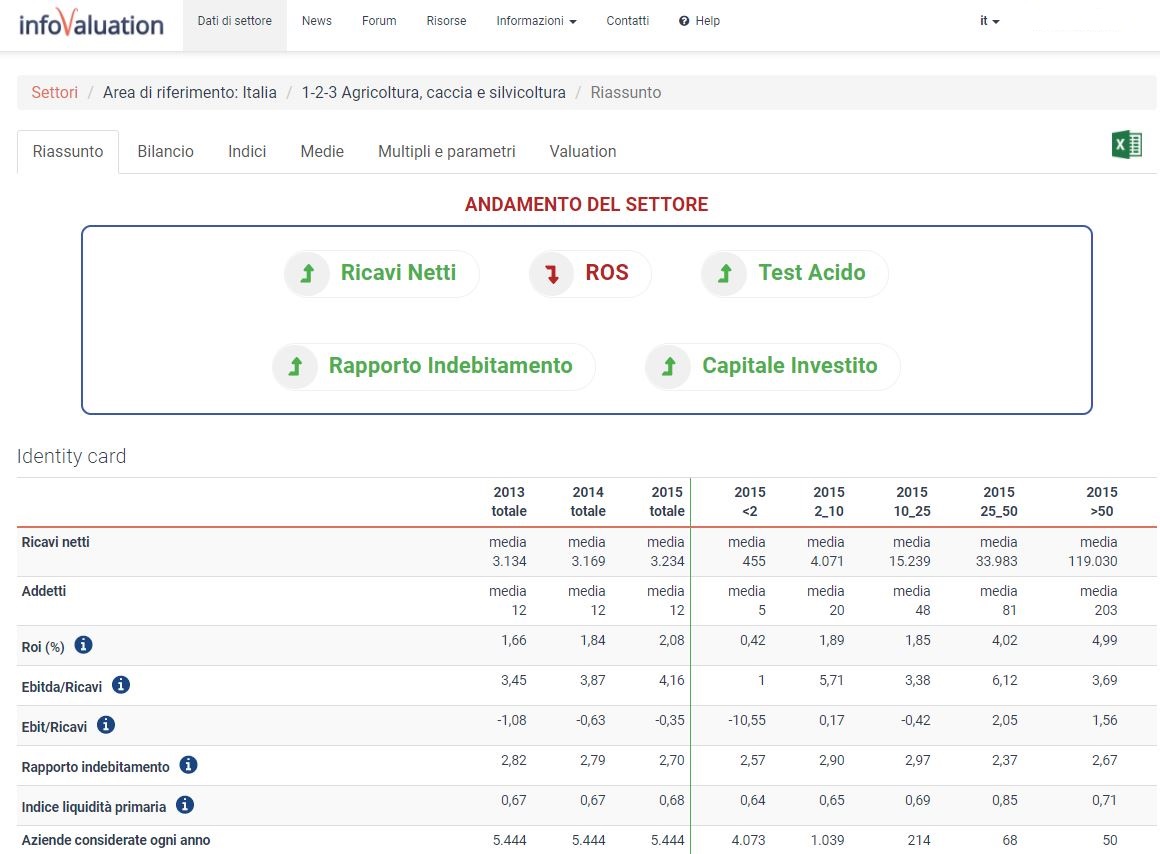This screenshot has width=1160, height=854.
Task: Click the Test Acido trend label
Action: point(812,272)
